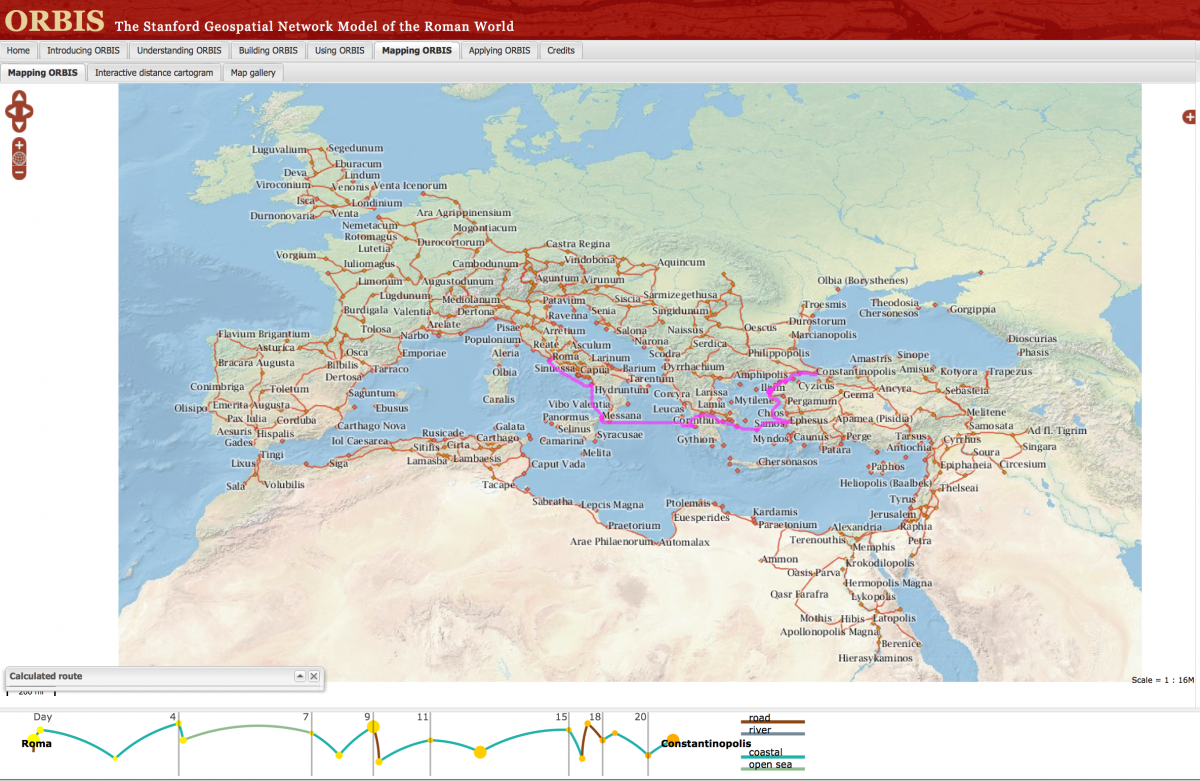Expand the side panel with the red plus
The height and width of the screenshot is (781, 1200).
pos(1189,117)
